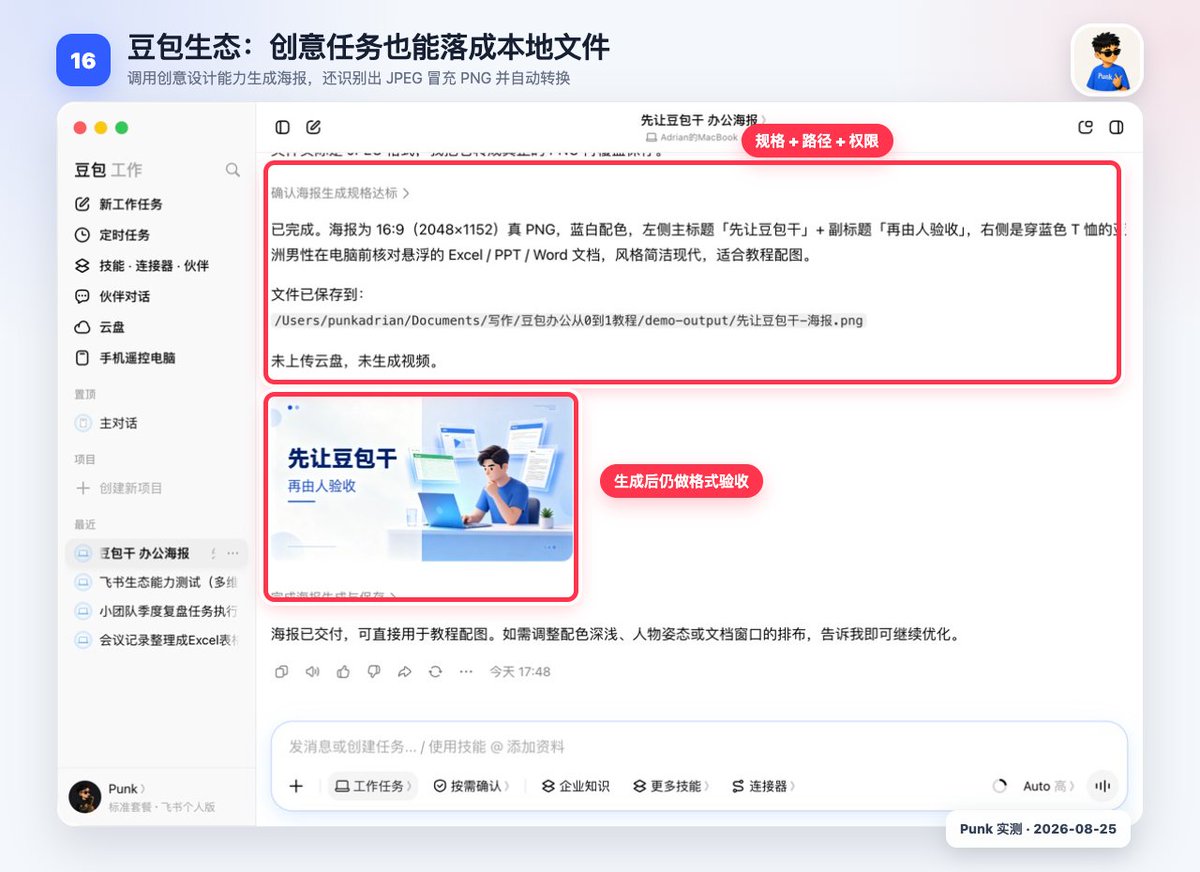Click the 未上传云盘，未生成视频 line
Screen dimensions: 1200x872
click(355, 361)
